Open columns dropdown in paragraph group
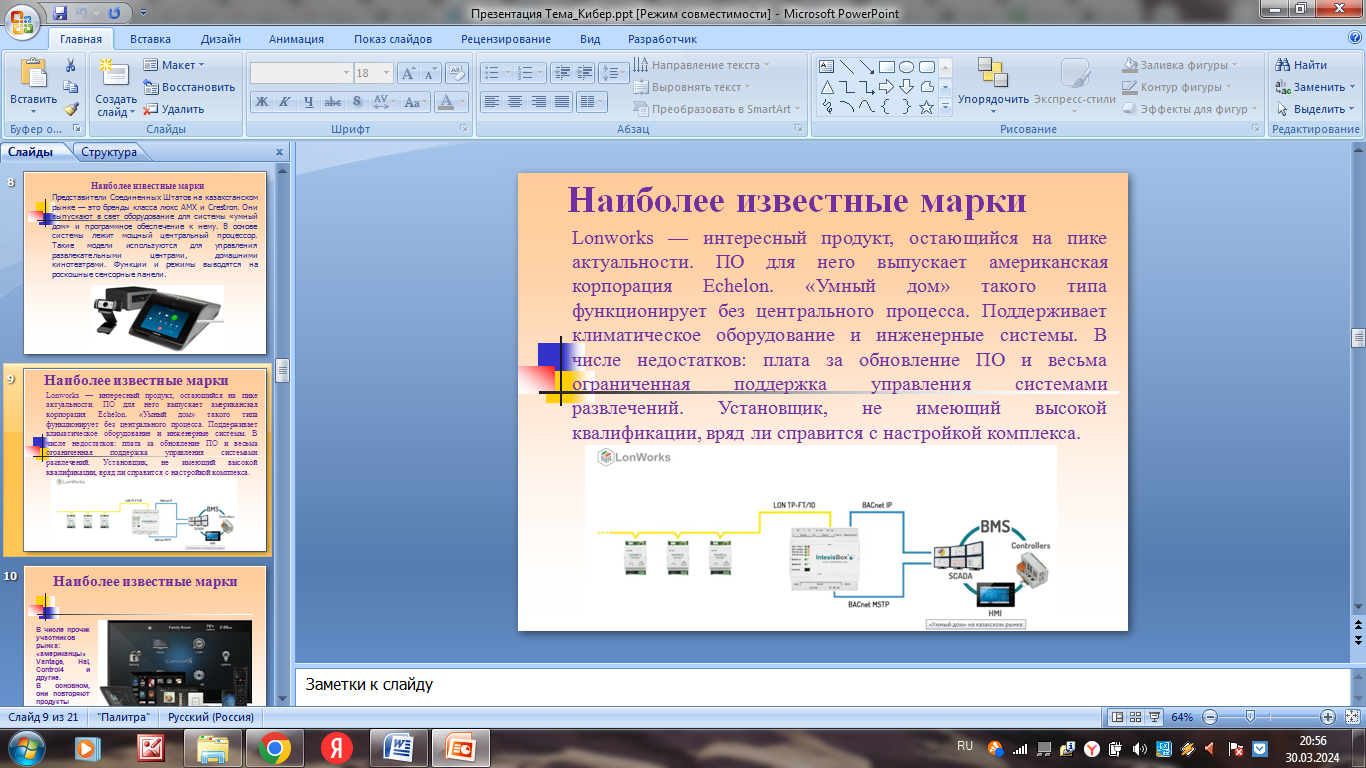This screenshot has width=1366, height=768. click(593, 101)
